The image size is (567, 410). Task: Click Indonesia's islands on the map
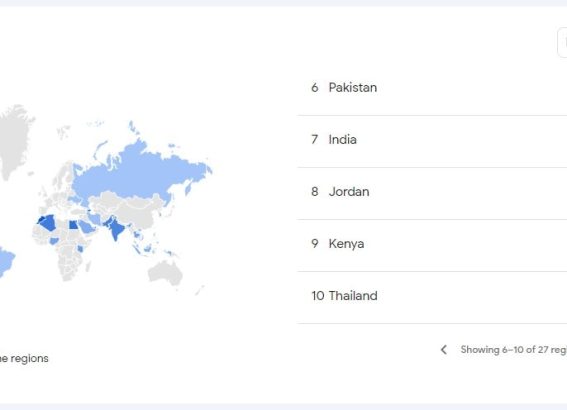coord(146,248)
